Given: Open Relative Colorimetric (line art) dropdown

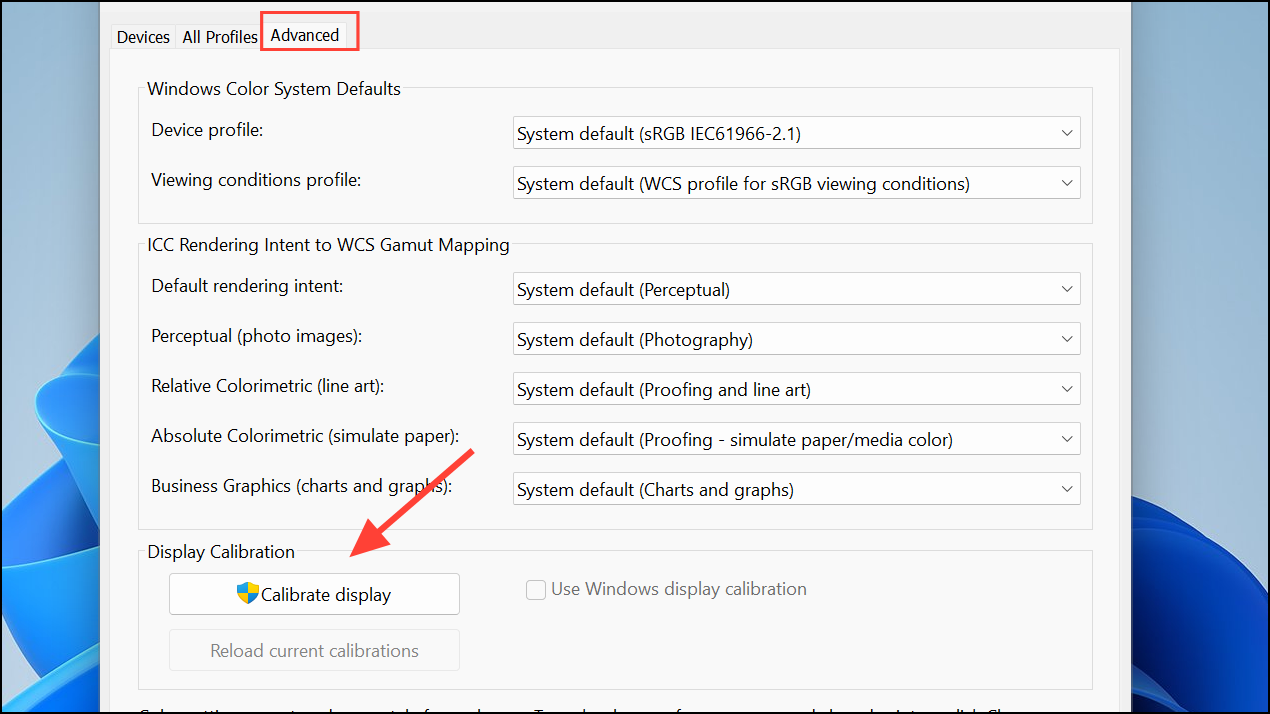Looking at the screenshot, I should tap(797, 389).
